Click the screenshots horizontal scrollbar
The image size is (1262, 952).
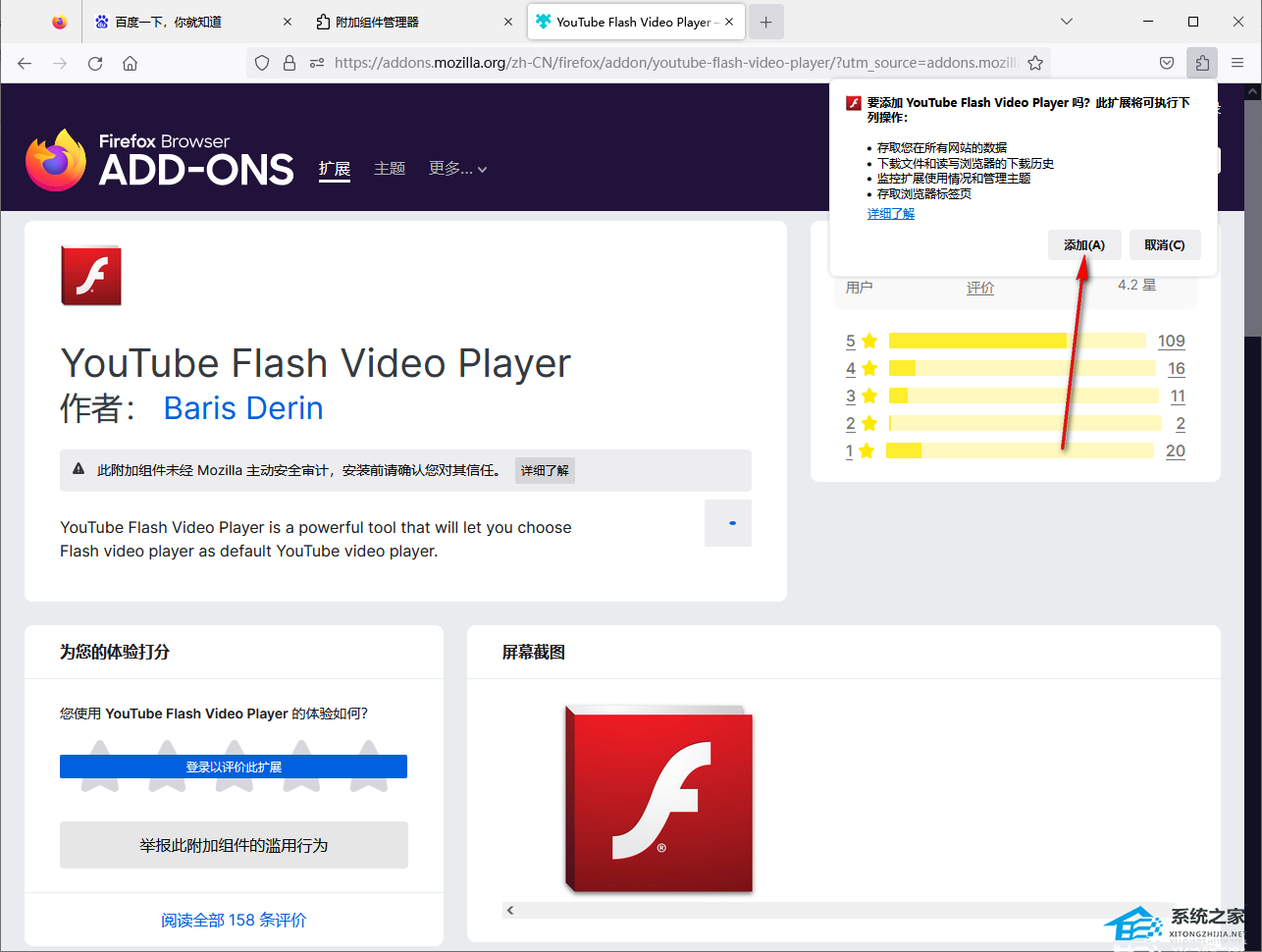(x=844, y=910)
